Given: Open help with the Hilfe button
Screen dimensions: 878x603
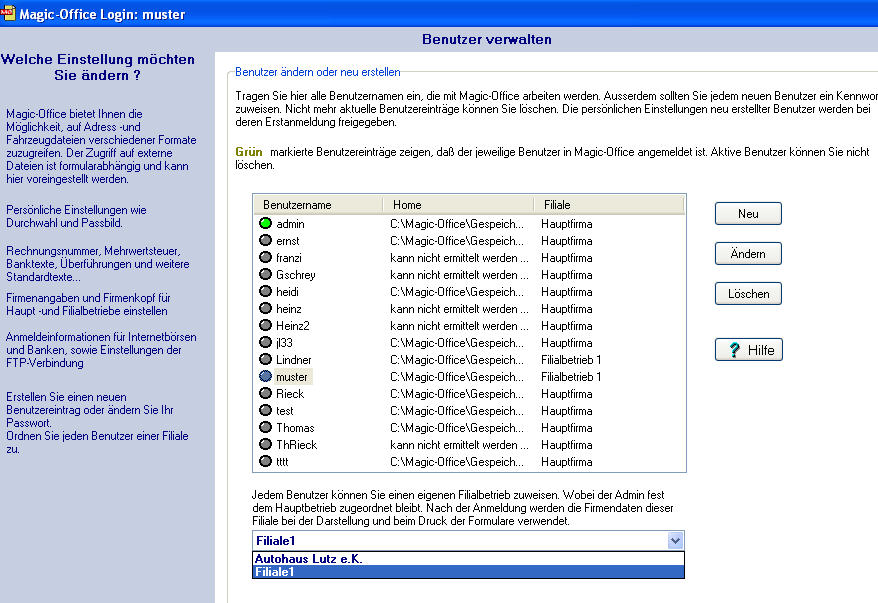Looking at the screenshot, I should pyautogui.click(x=749, y=350).
